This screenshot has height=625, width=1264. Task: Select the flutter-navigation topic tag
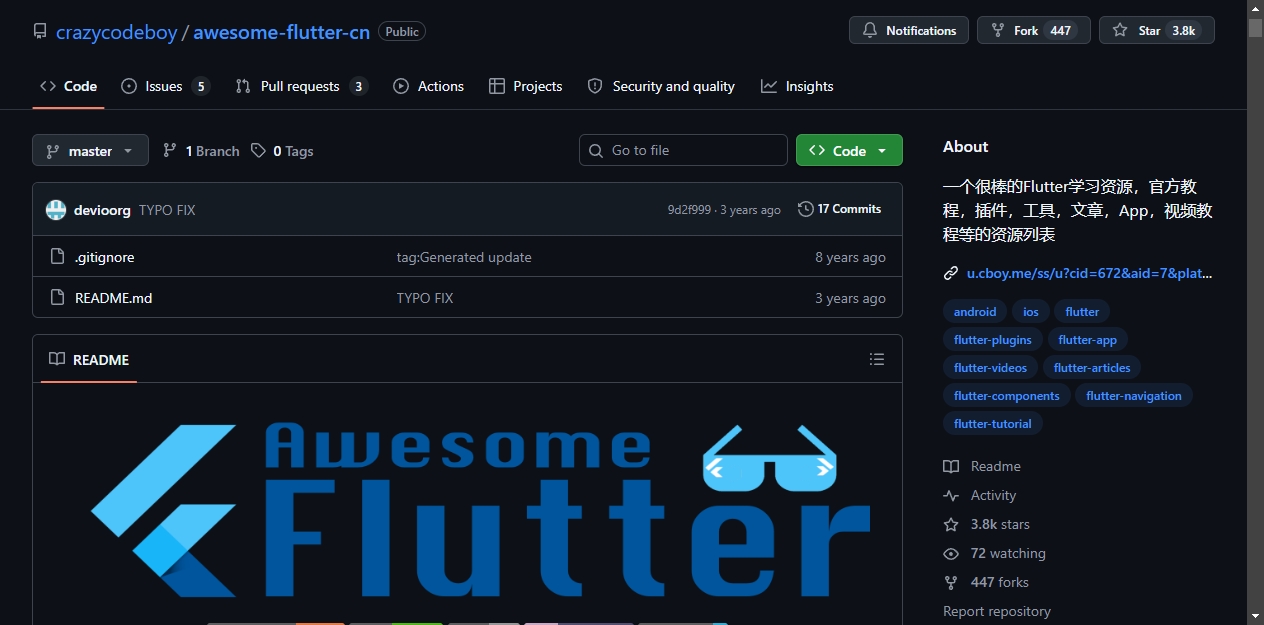coord(1134,396)
